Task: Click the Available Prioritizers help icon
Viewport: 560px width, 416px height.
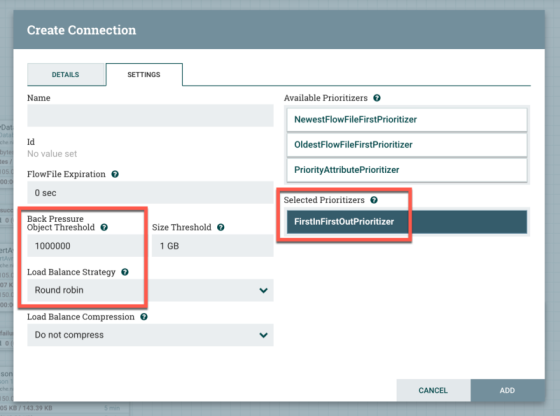Action: coord(377,98)
